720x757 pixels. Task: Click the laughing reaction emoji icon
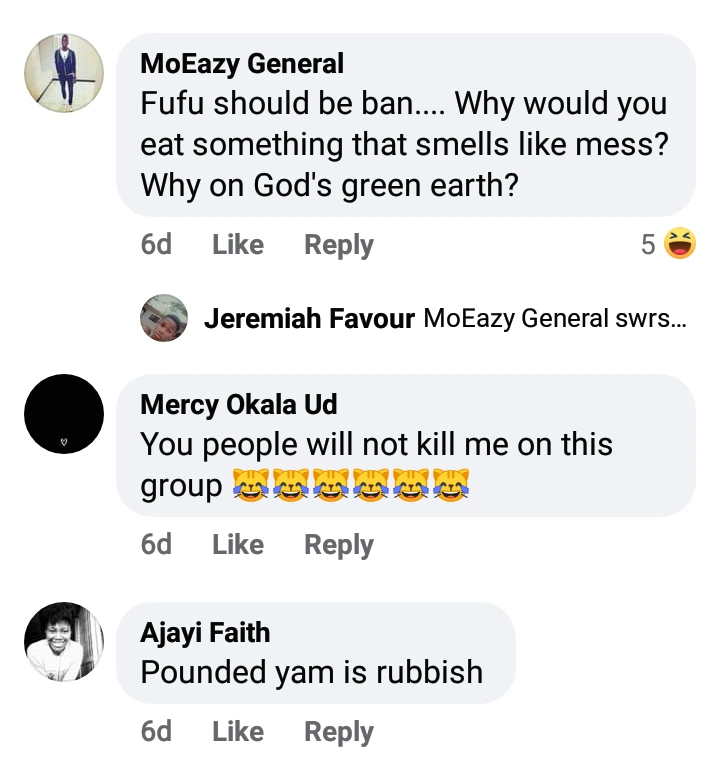click(x=680, y=244)
